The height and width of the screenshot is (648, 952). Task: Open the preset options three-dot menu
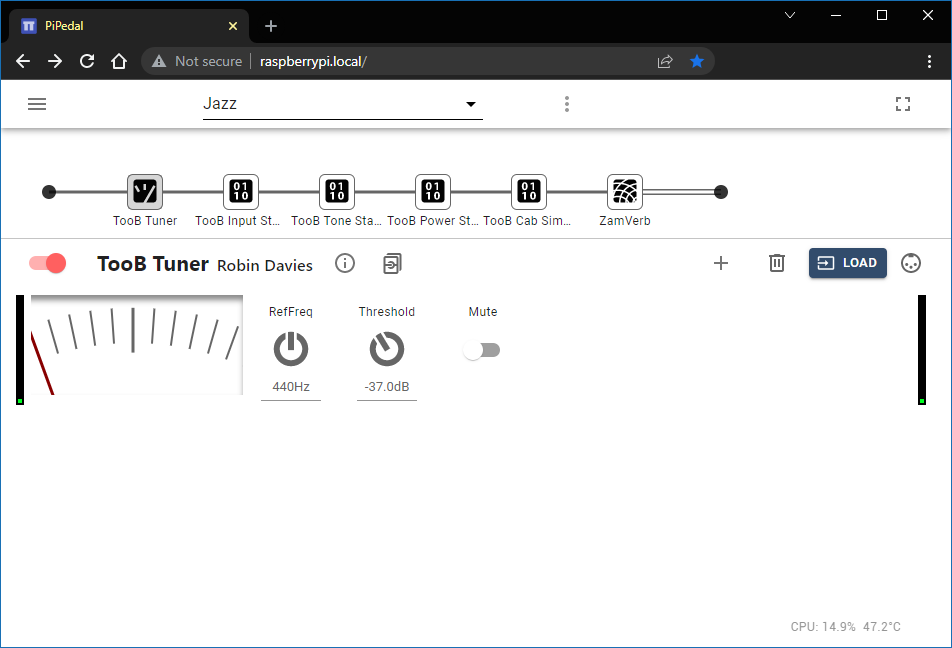click(x=566, y=104)
